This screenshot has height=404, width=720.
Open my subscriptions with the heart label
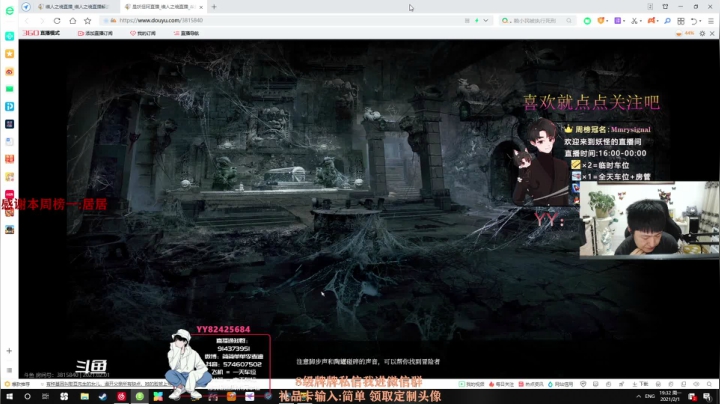point(143,33)
